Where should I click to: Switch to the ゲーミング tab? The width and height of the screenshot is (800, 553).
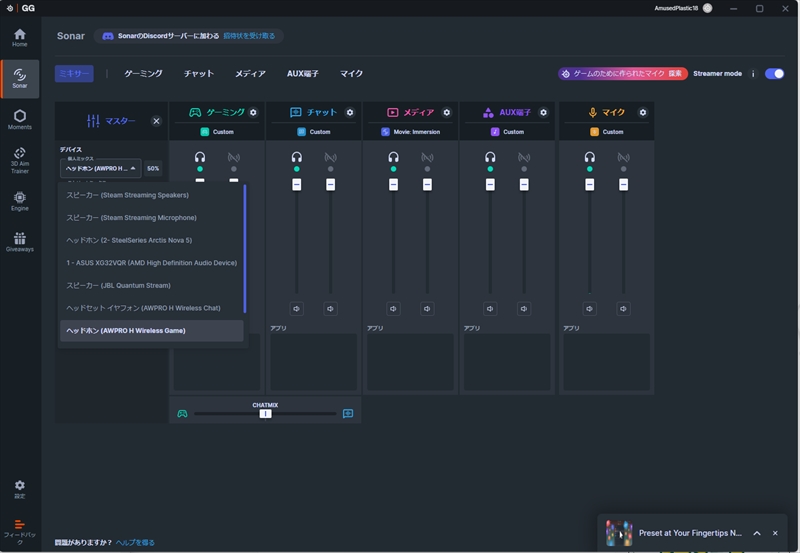tap(143, 73)
